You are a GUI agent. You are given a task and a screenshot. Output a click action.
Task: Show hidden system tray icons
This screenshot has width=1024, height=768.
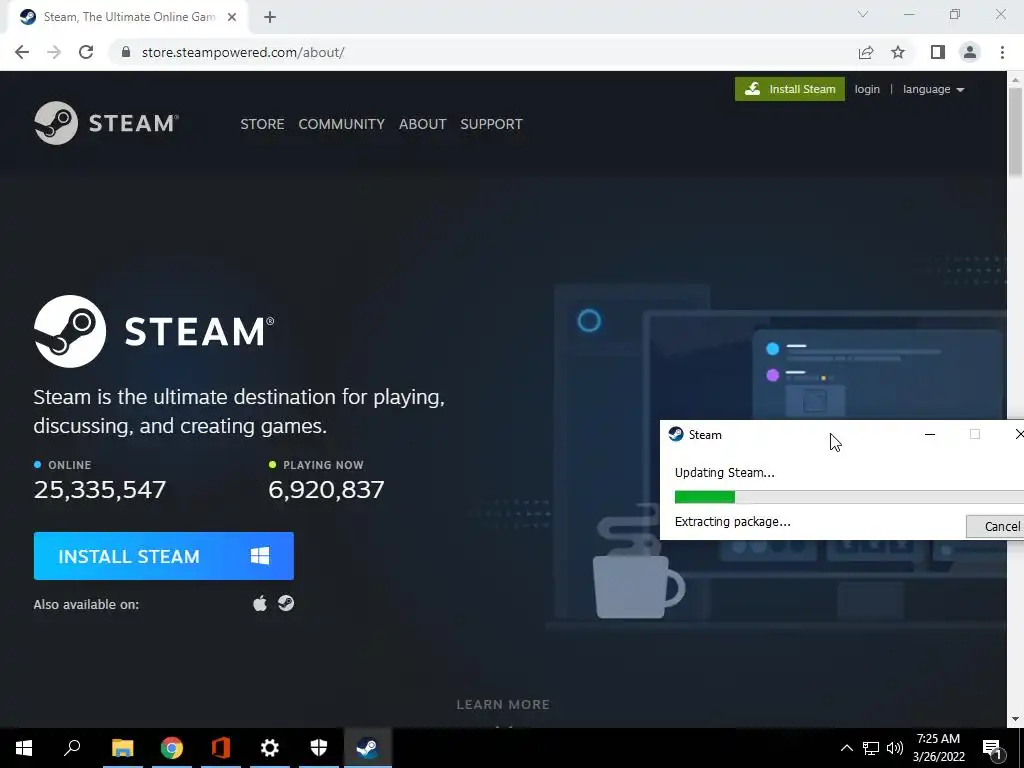tap(846, 748)
